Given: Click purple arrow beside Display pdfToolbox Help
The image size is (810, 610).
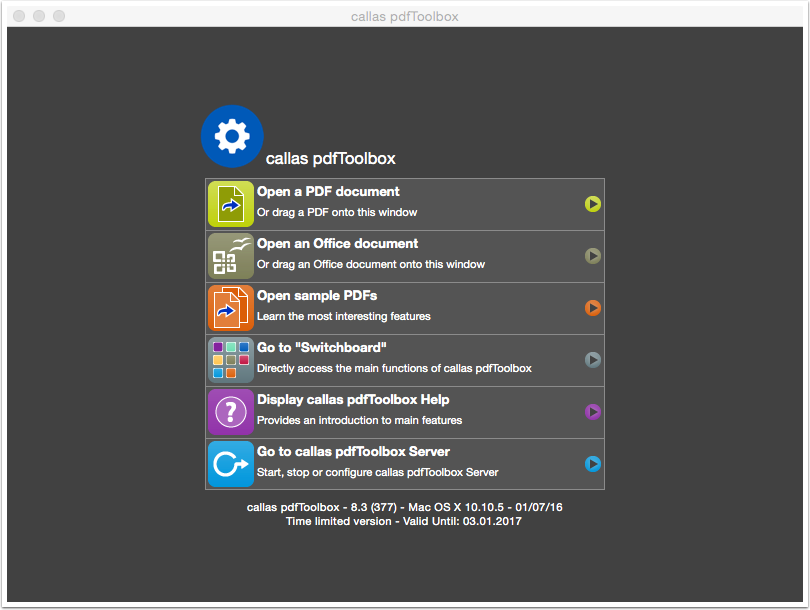Looking at the screenshot, I should coord(593,412).
